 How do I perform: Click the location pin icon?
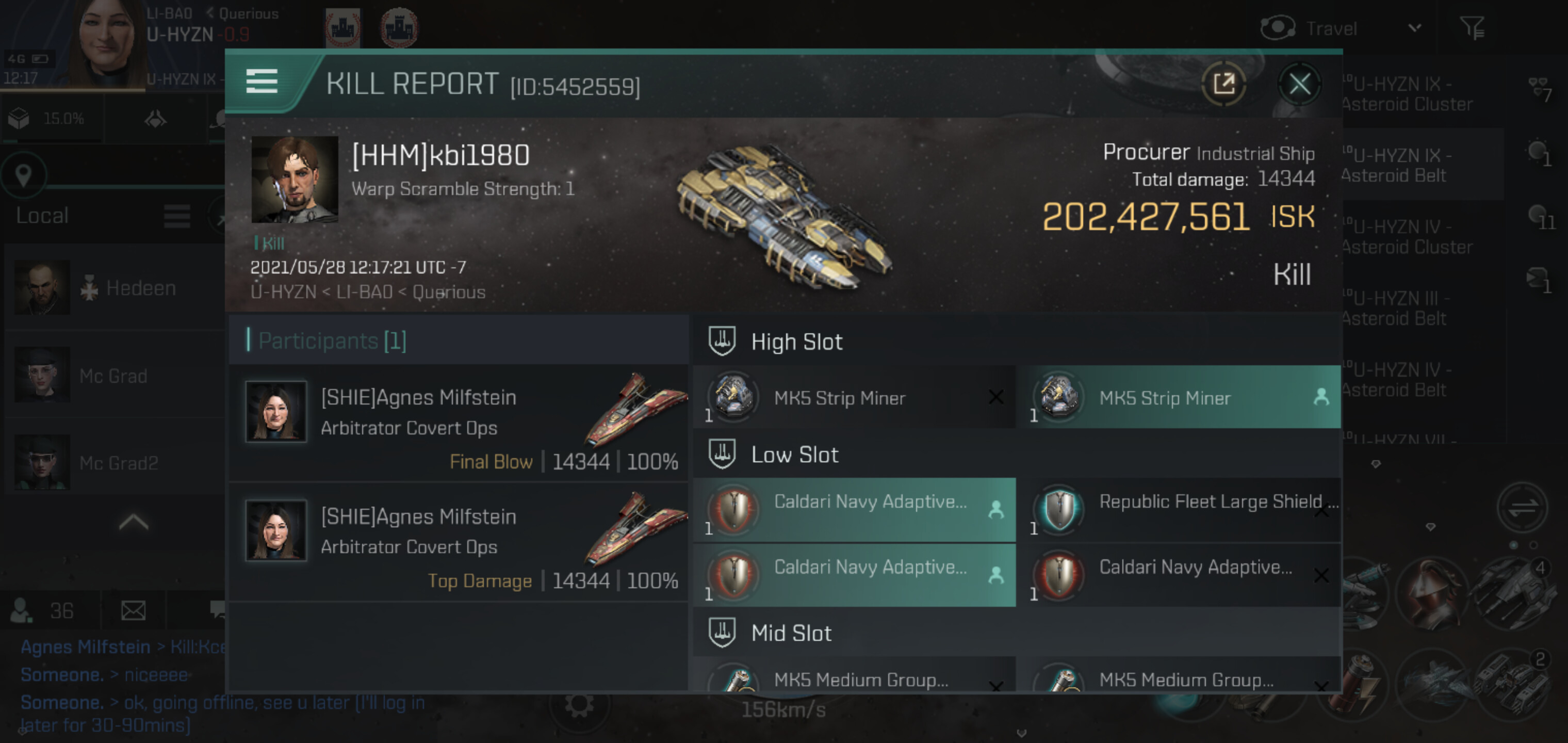pos(24,175)
